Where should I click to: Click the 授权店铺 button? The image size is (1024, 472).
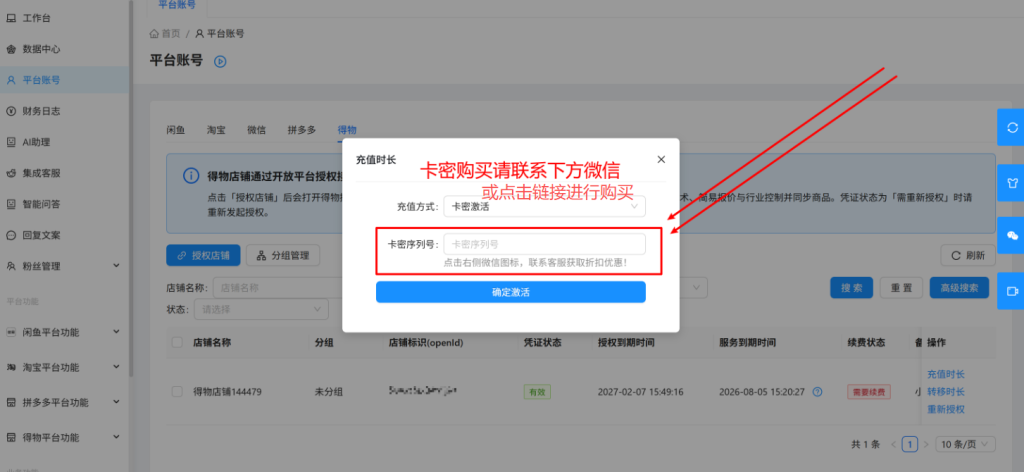pos(203,255)
